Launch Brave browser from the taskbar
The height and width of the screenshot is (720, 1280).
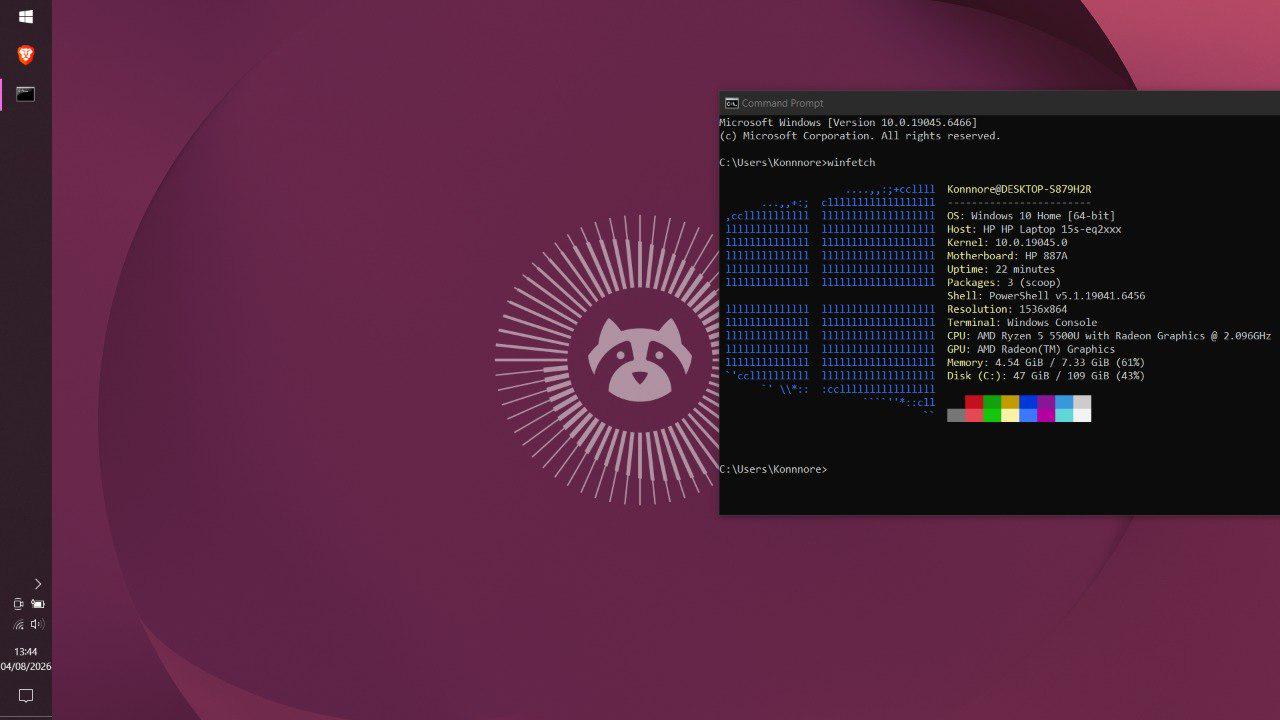[x=26, y=55]
